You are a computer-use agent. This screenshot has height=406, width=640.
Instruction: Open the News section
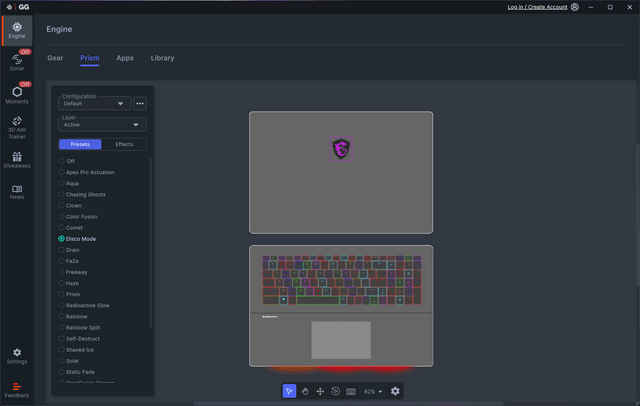click(x=17, y=192)
